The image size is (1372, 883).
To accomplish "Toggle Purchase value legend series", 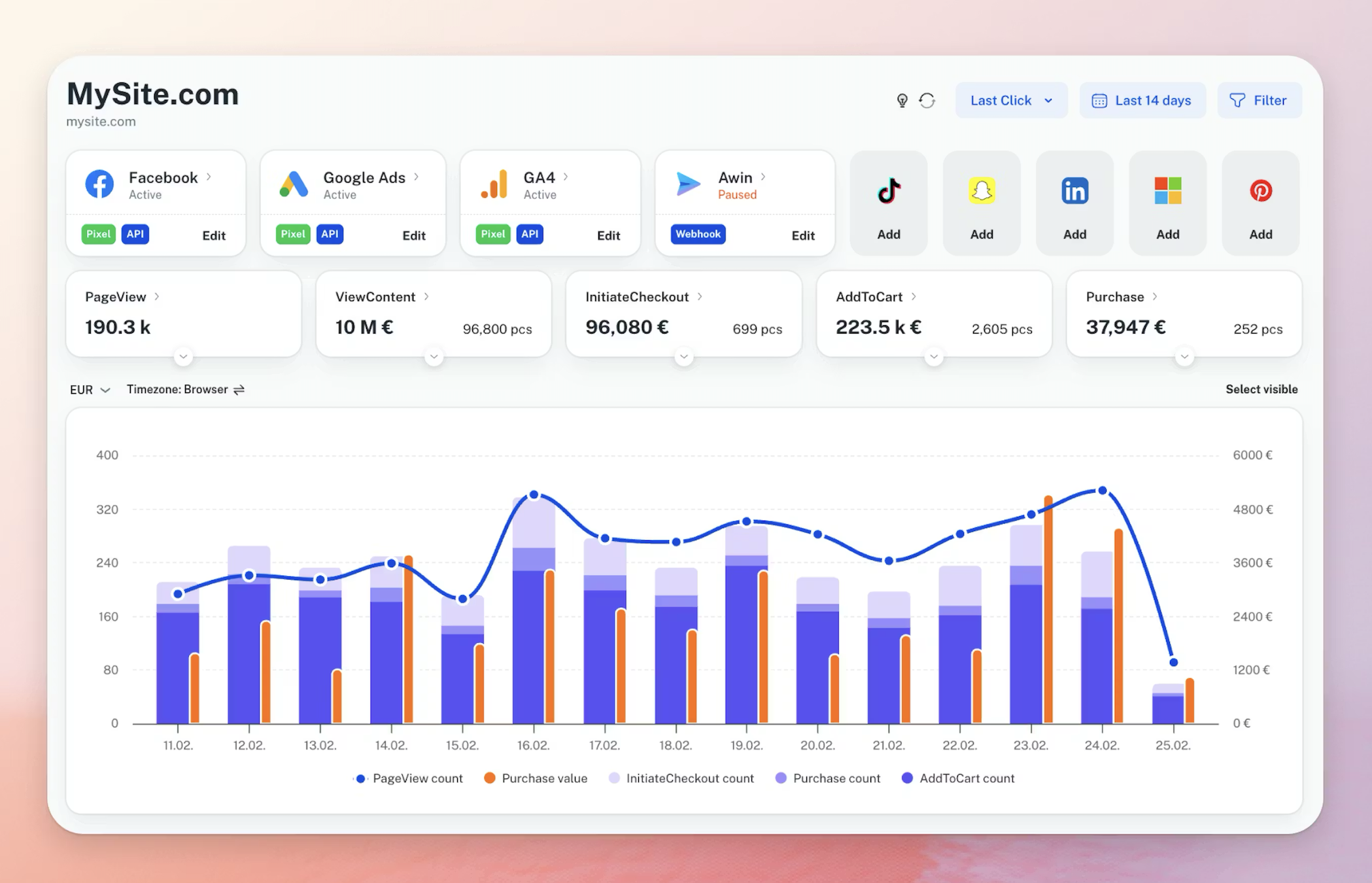I will coord(536,778).
